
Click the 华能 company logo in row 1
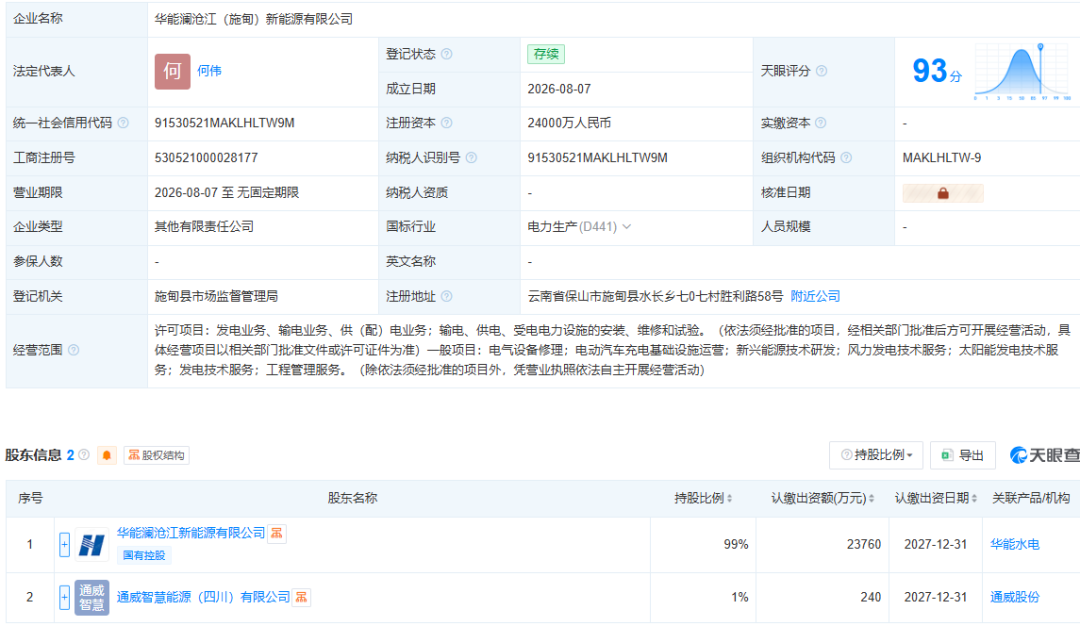pos(92,545)
